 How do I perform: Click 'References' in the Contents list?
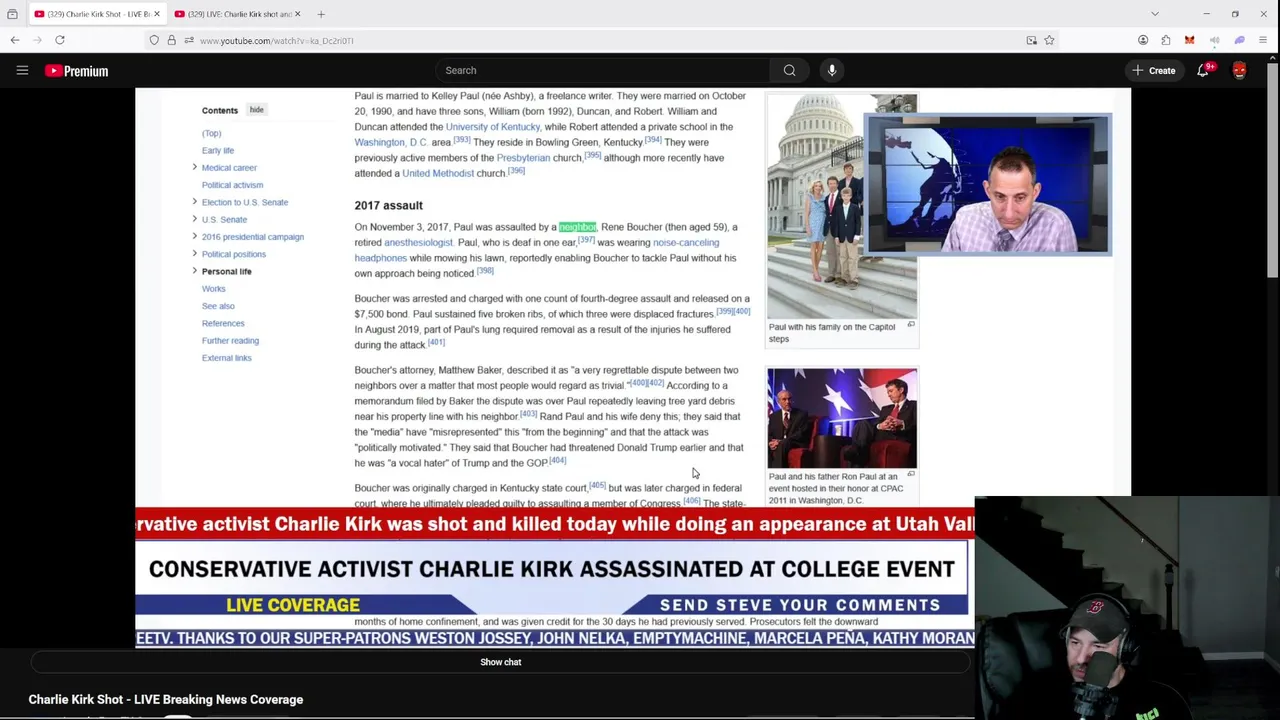[223, 323]
